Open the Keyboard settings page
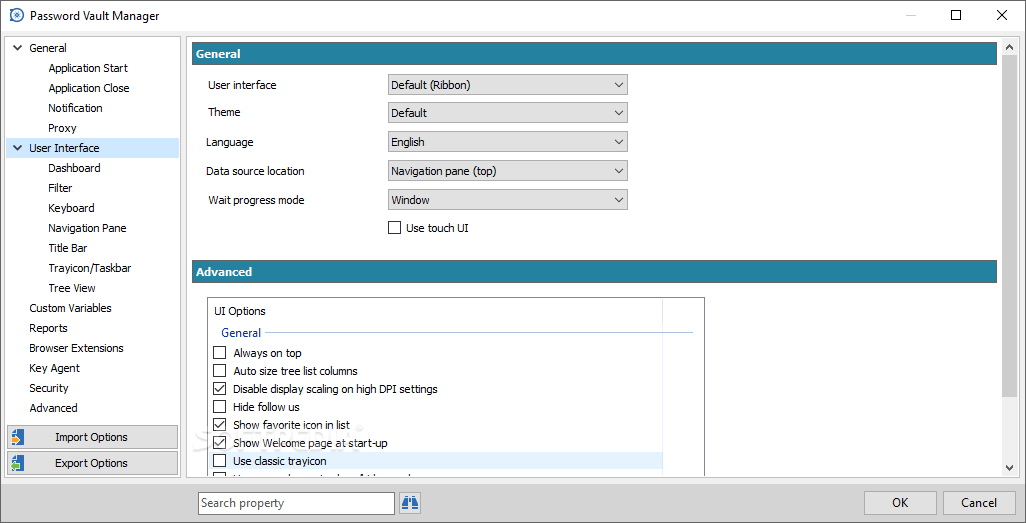Screen dimensions: 1026x523 [x=71, y=208]
